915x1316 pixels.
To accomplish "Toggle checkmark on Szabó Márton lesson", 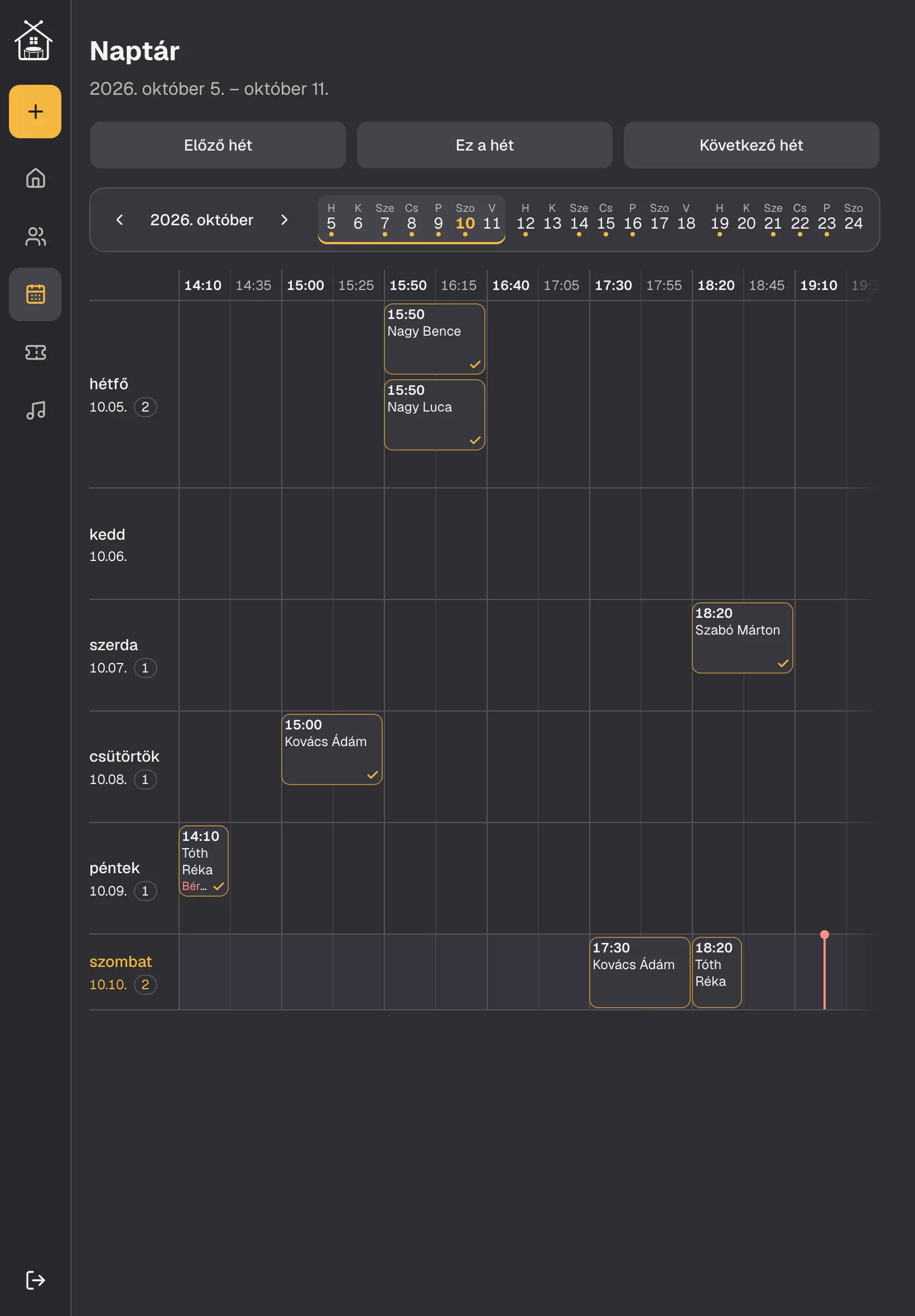I will tap(783, 664).
